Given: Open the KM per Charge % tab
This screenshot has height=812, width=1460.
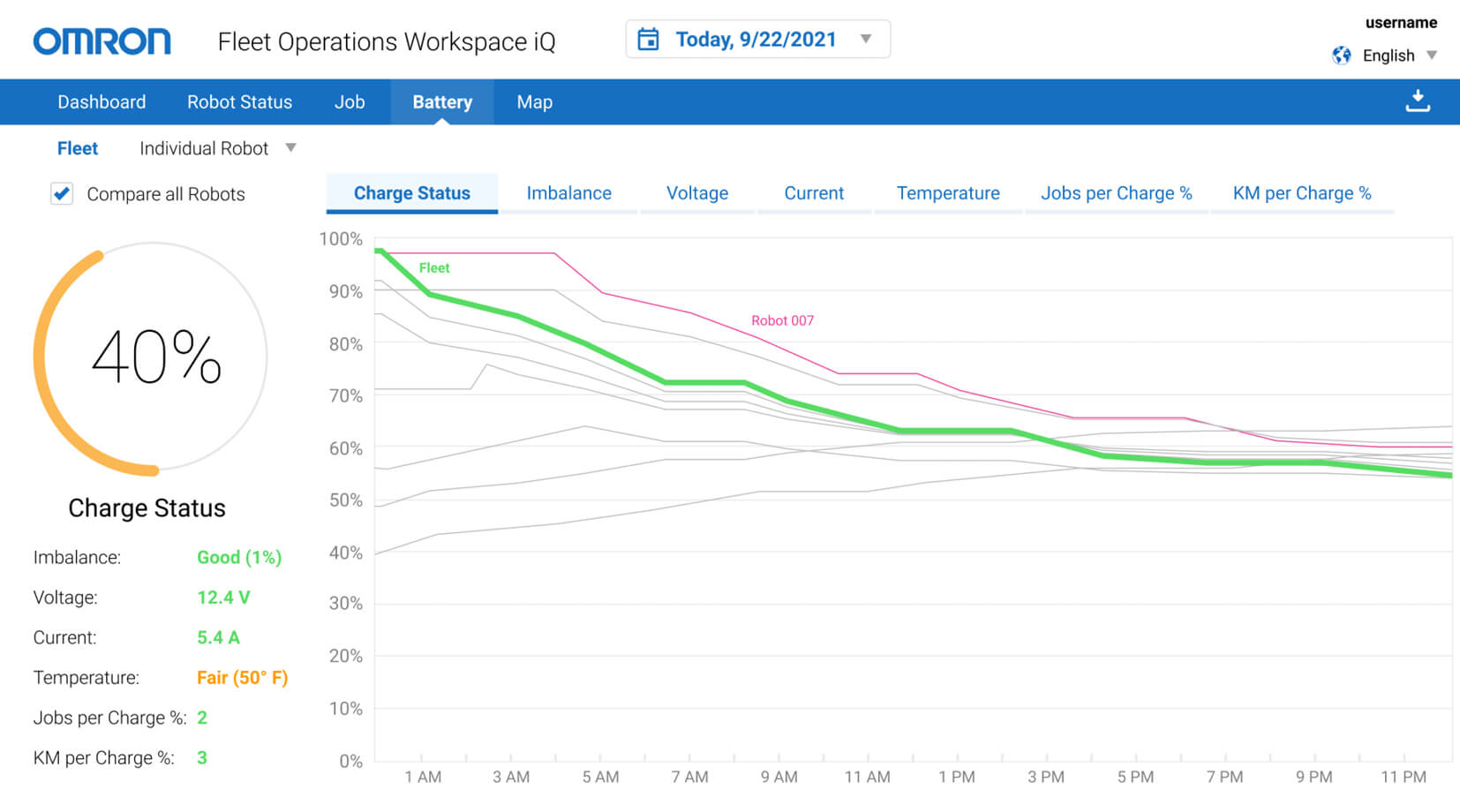Looking at the screenshot, I should click(x=1301, y=193).
